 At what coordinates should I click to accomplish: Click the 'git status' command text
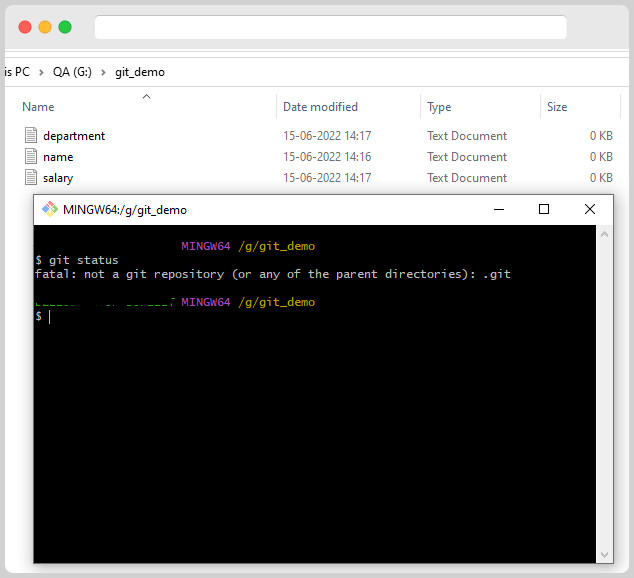click(x=84, y=260)
